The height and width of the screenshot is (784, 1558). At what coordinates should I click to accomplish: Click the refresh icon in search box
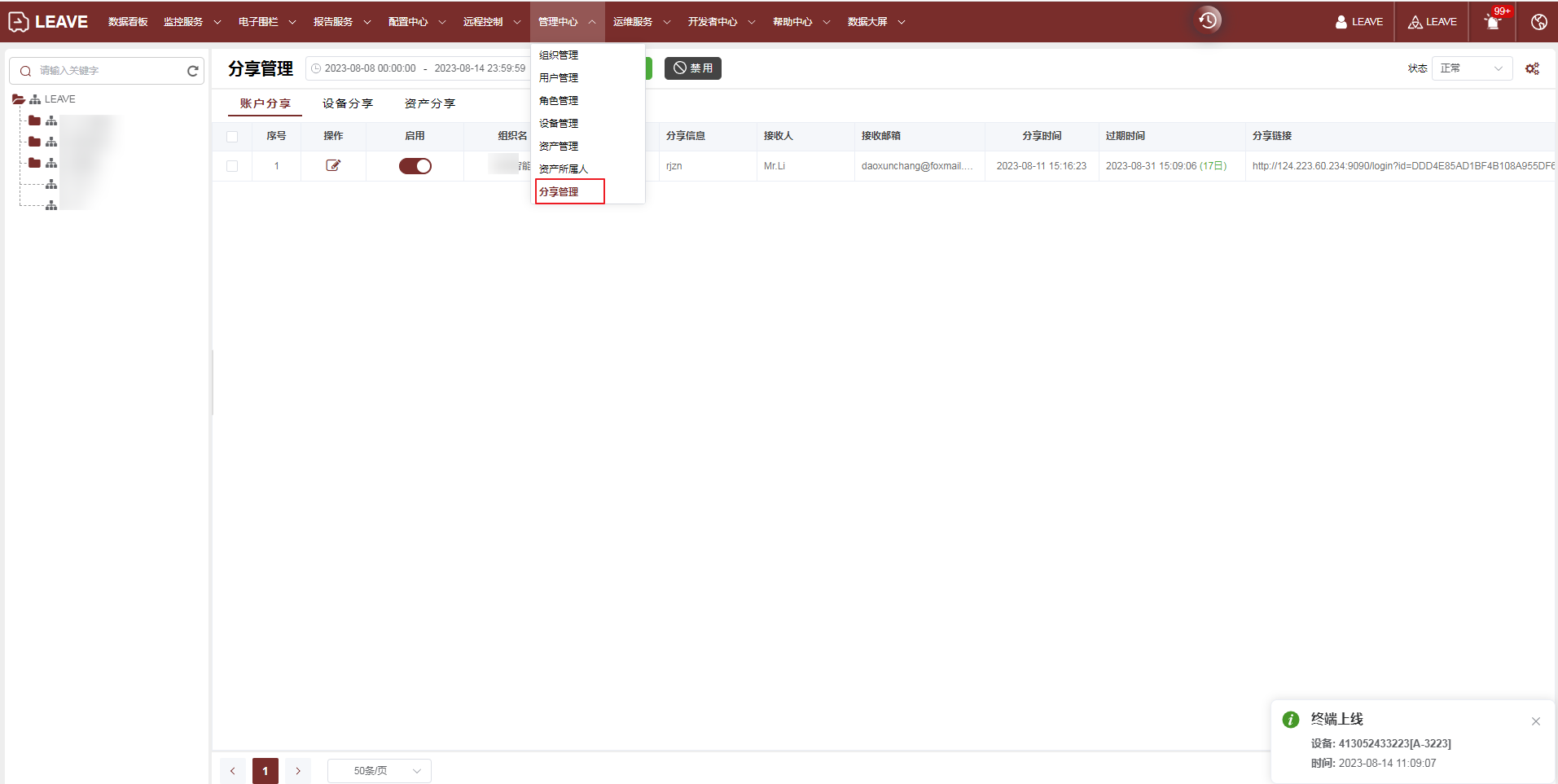tap(193, 71)
